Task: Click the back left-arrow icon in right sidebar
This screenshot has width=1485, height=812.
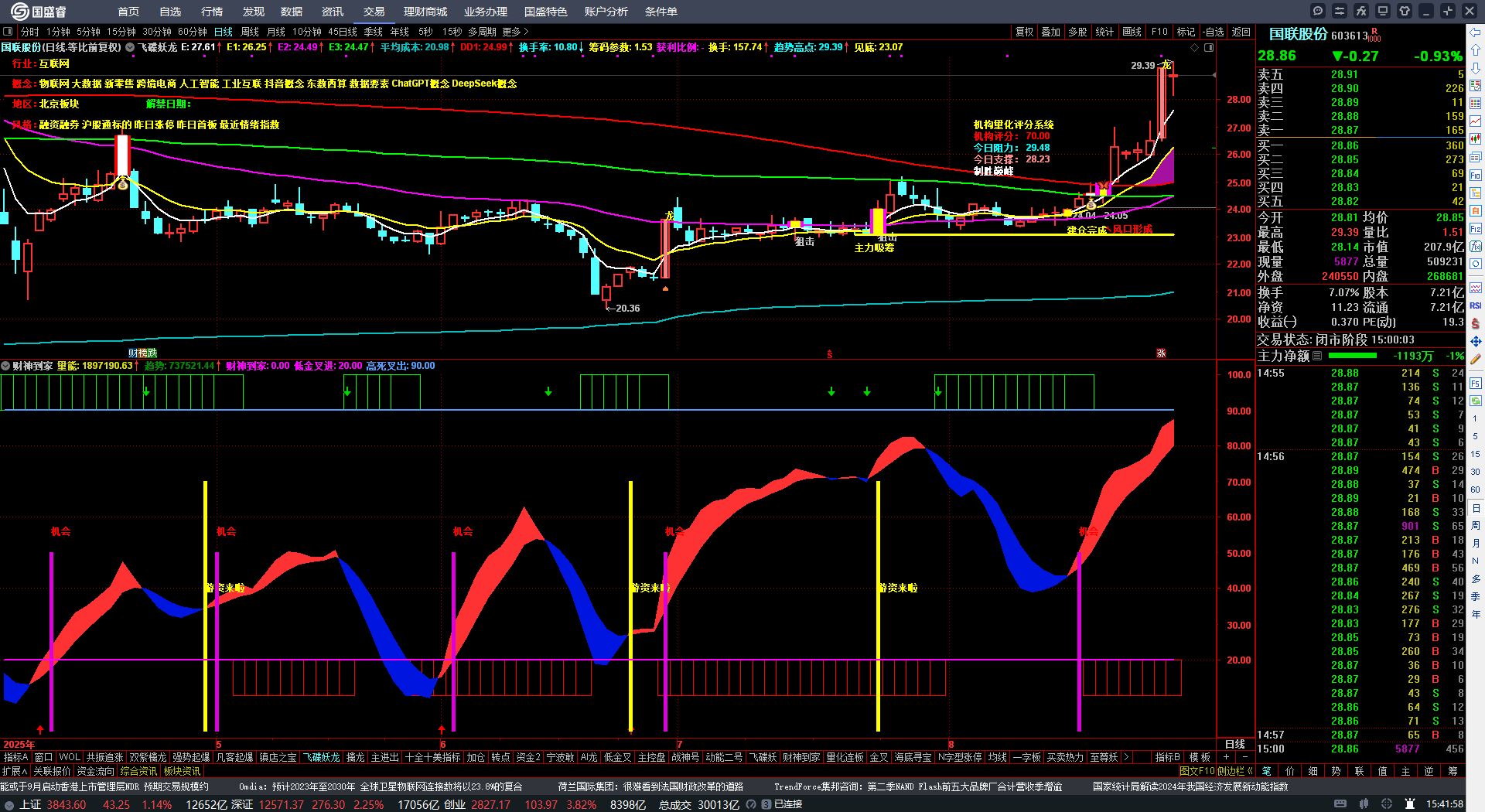Action: pos(1476,32)
